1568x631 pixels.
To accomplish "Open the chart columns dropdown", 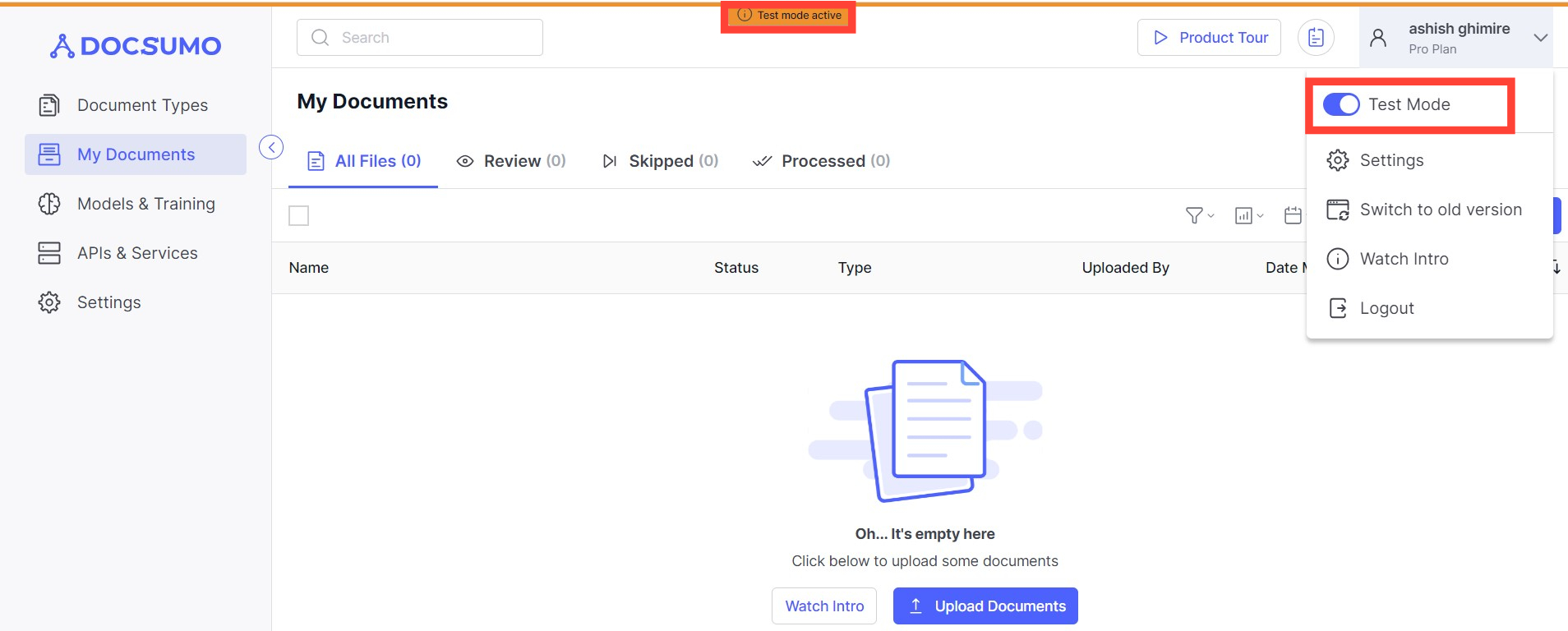I will pos(1249,215).
